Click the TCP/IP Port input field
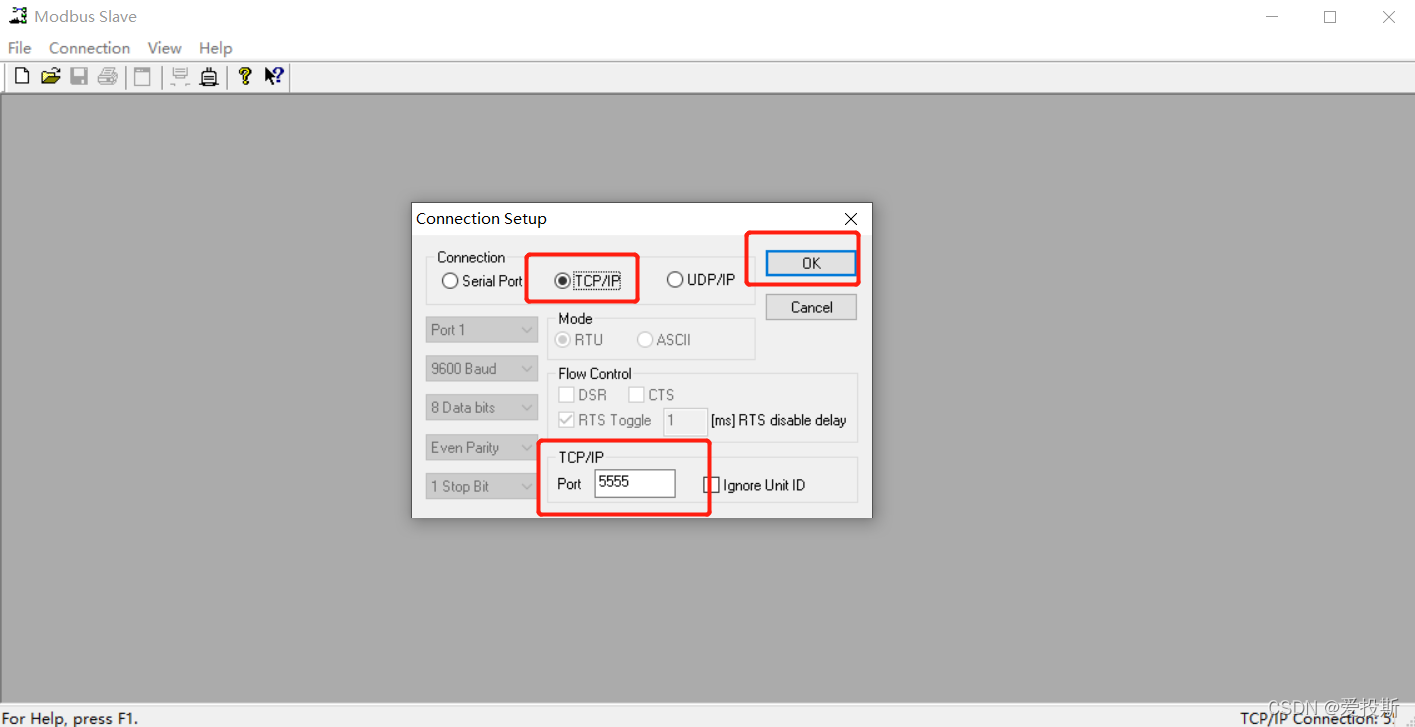The height and width of the screenshot is (727, 1415). (x=635, y=483)
